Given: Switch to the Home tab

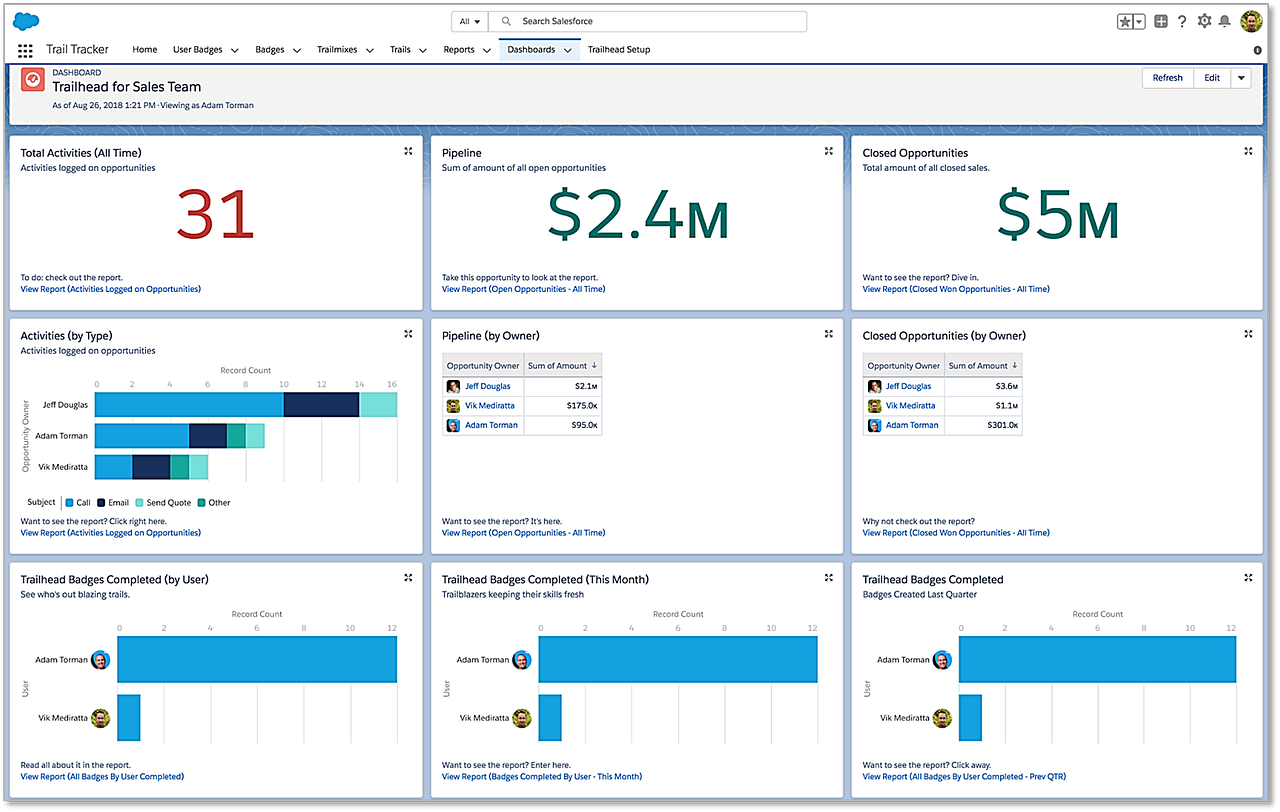Looking at the screenshot, I should [144, 49].
